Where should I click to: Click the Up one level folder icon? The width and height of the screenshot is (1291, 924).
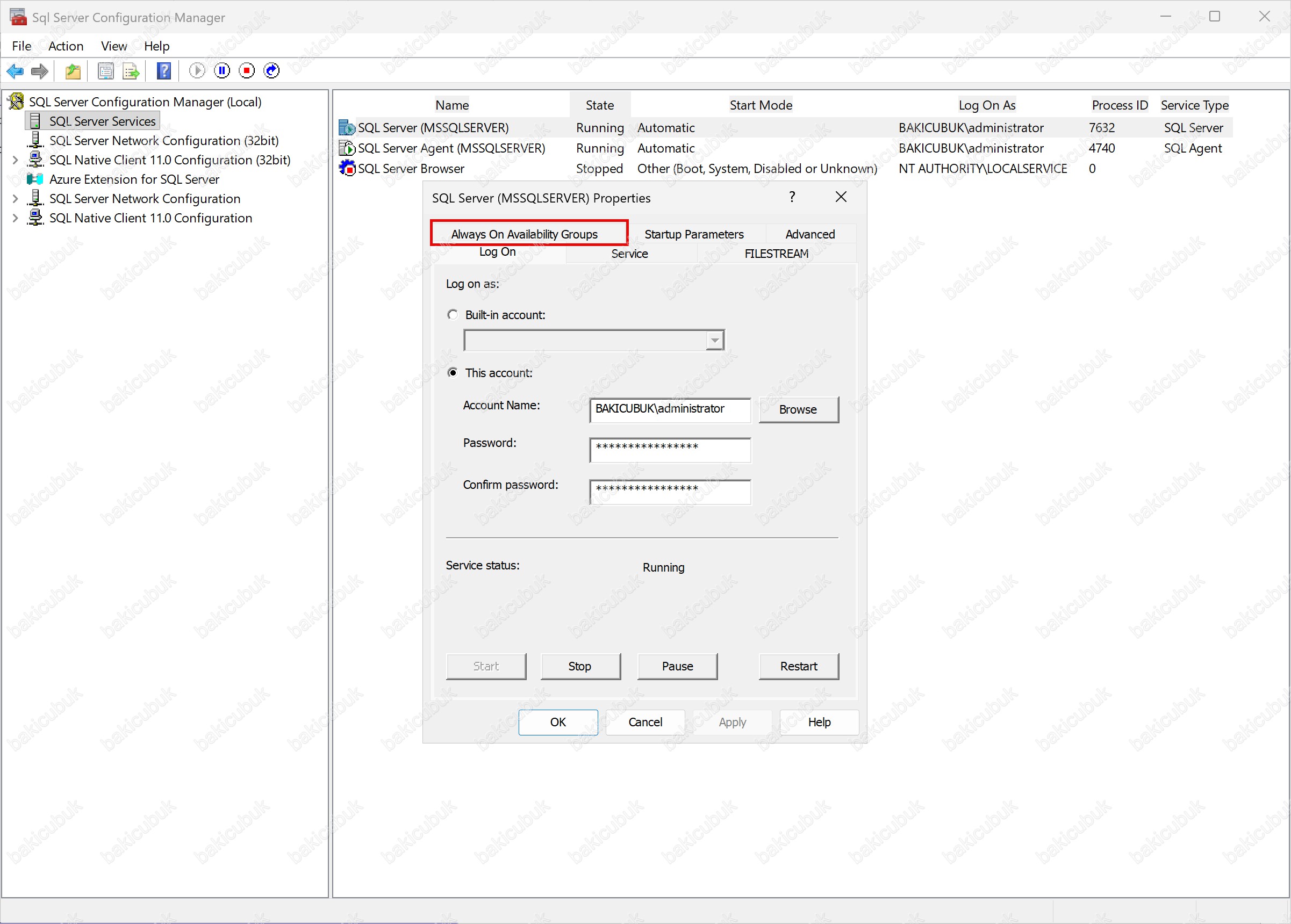pos(73,70)
